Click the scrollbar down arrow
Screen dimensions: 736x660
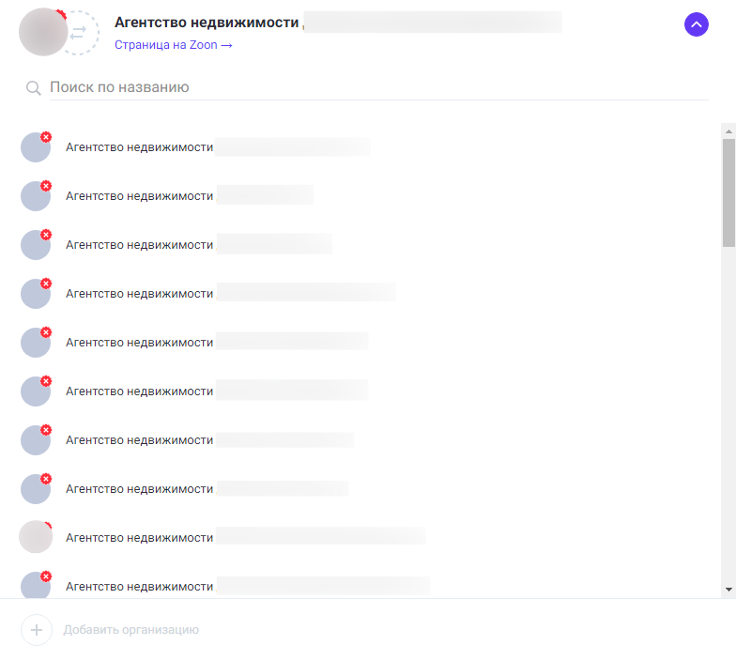pos(728,589)
